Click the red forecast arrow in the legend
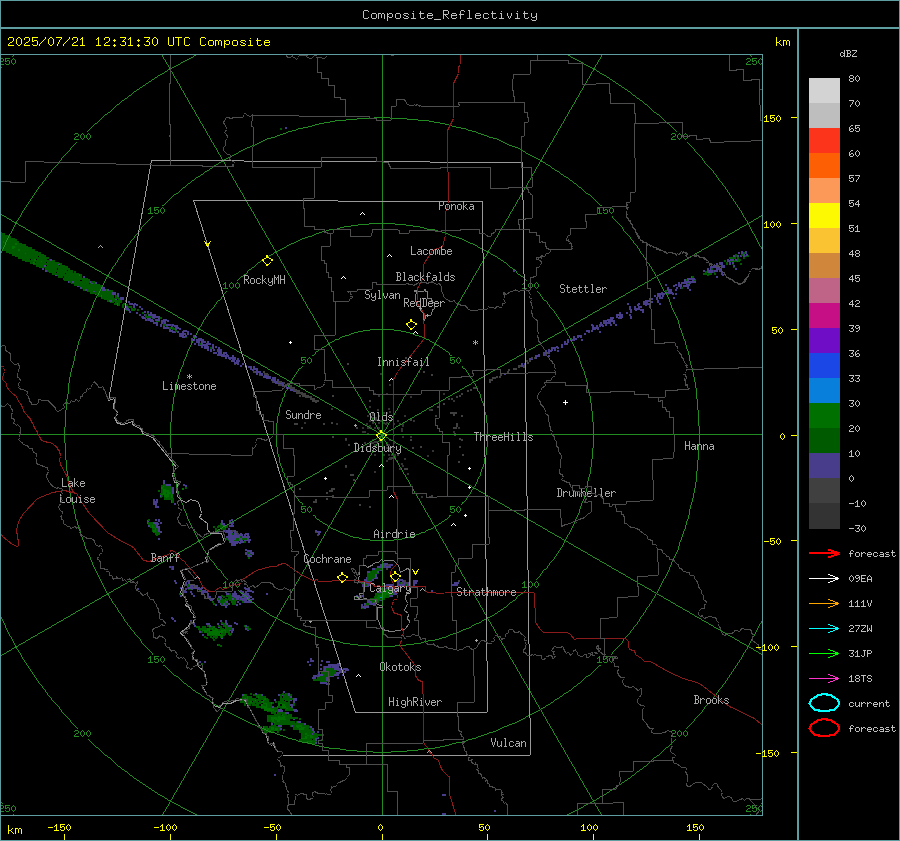This screenshot has height=841, width=900. point(824,553)
